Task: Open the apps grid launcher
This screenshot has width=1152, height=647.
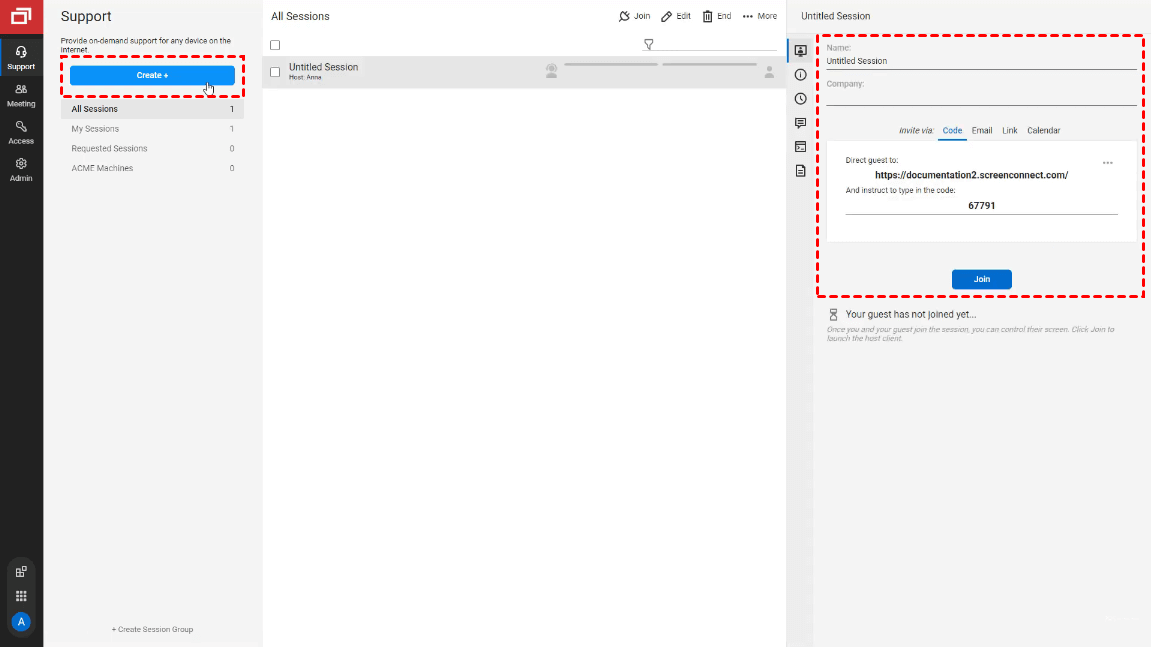Action: pyautogui.click(x=21, y=596)
